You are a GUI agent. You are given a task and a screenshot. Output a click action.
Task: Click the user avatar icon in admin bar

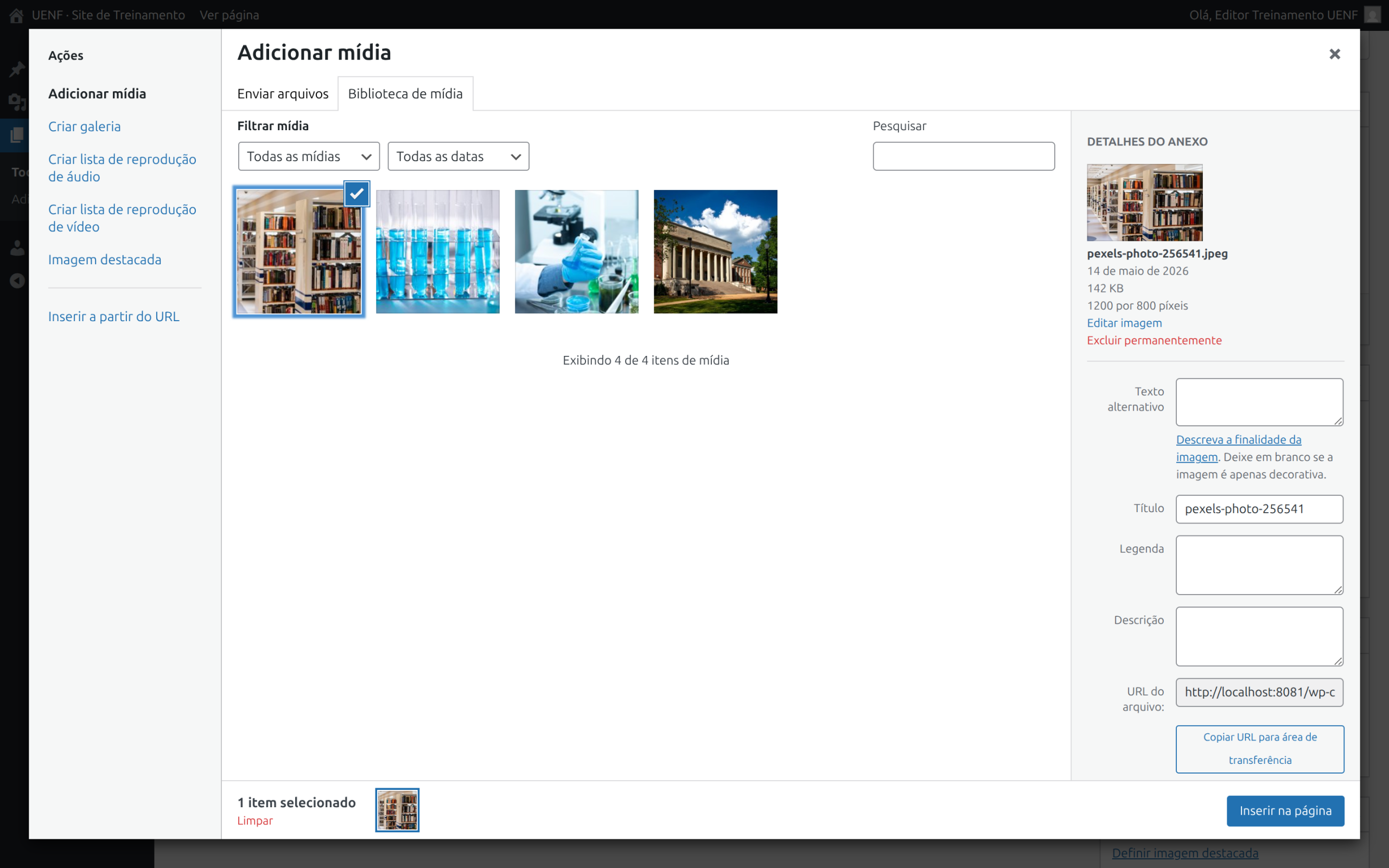click(x=1372, y=15)
